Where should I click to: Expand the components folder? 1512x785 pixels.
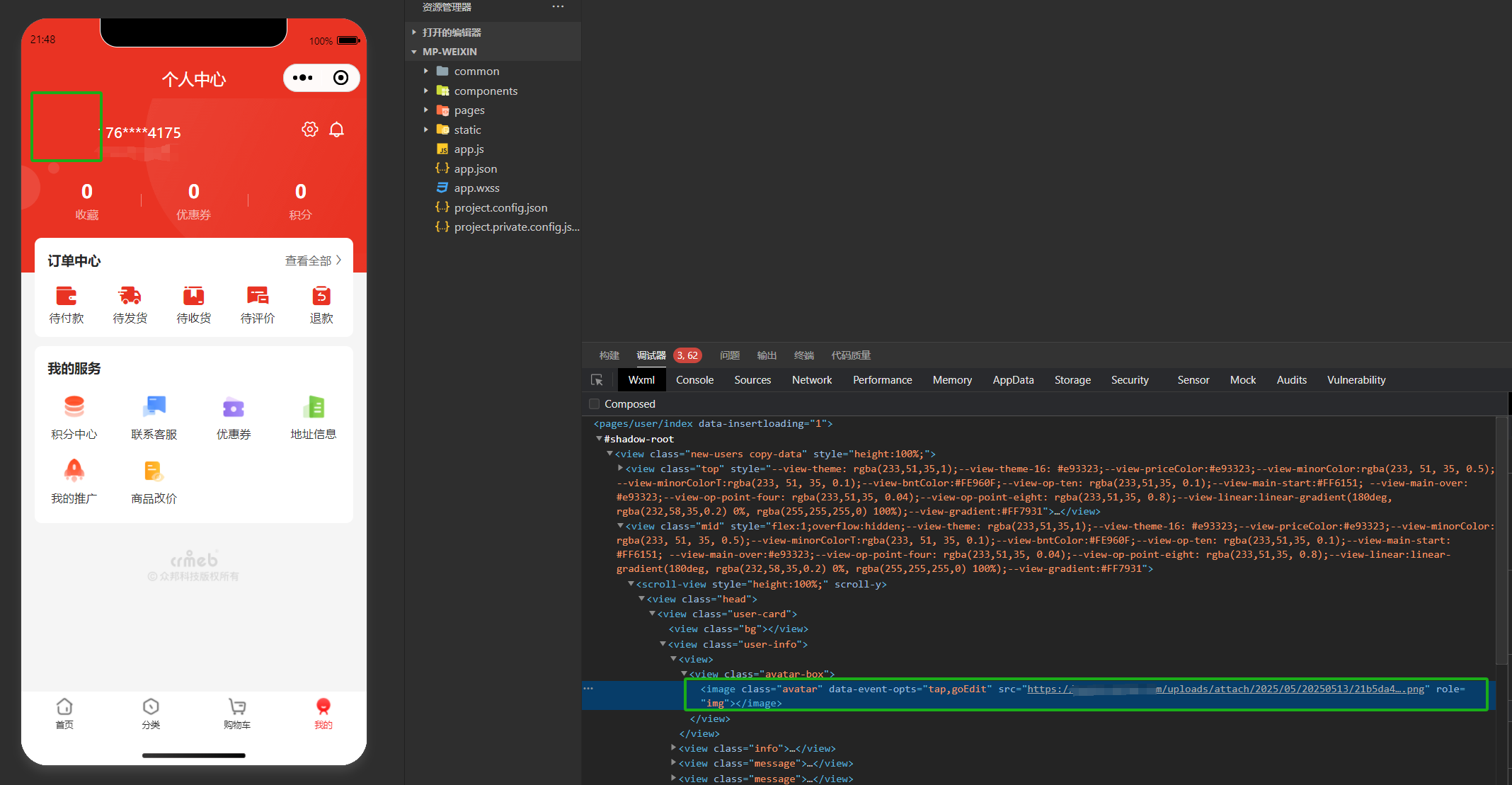coord(426,91)
